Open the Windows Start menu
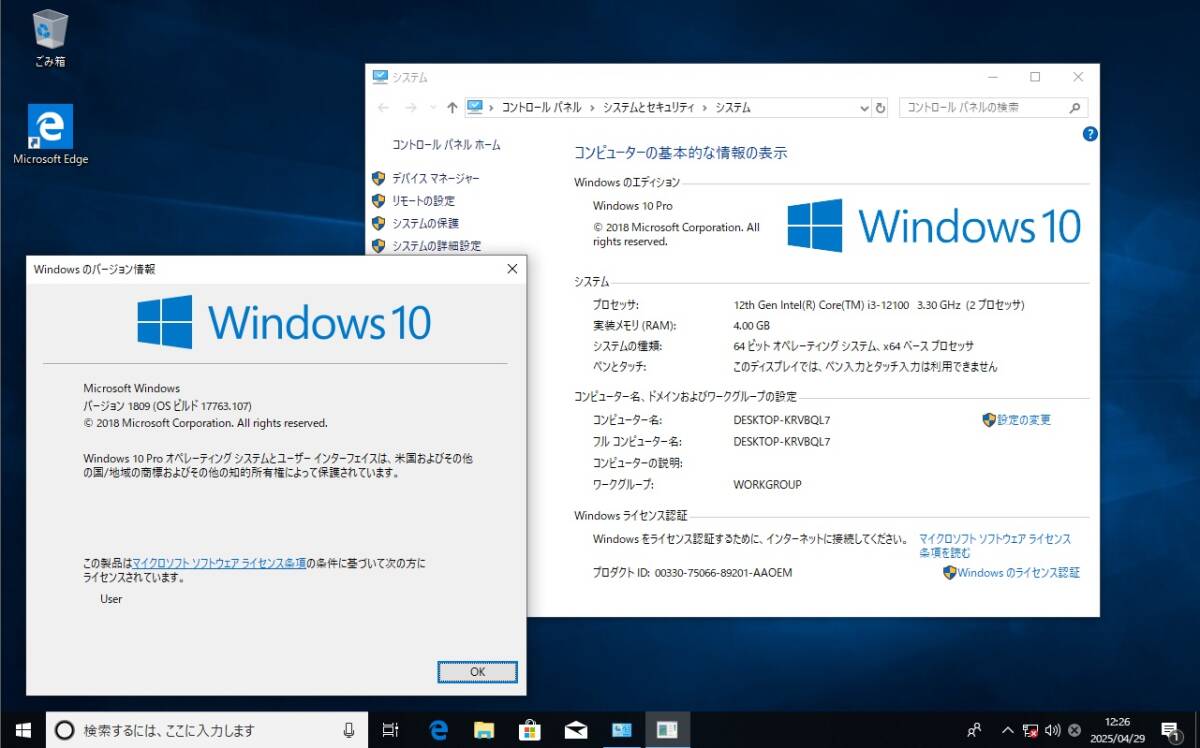 point(23,730)
